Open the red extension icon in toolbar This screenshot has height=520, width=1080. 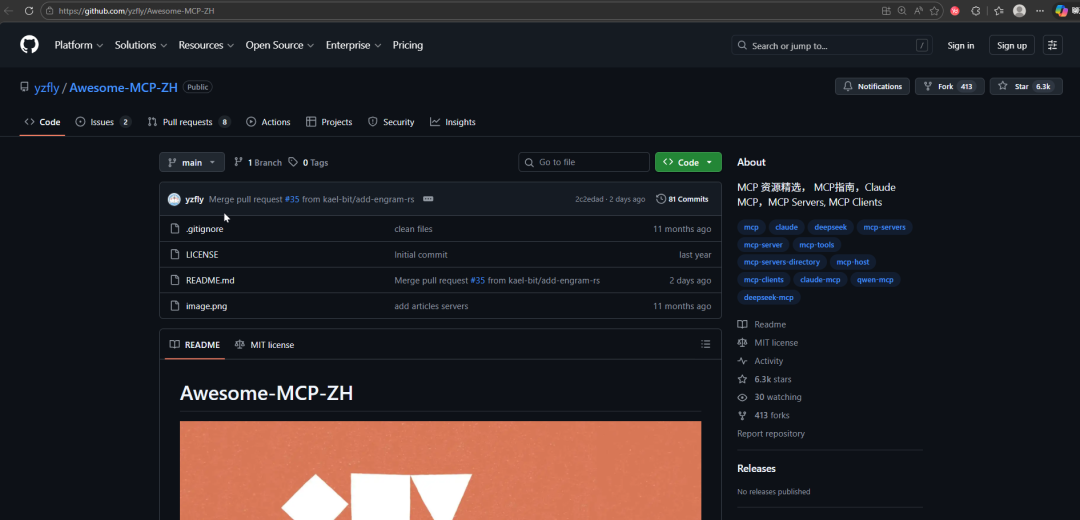(955, 11)
